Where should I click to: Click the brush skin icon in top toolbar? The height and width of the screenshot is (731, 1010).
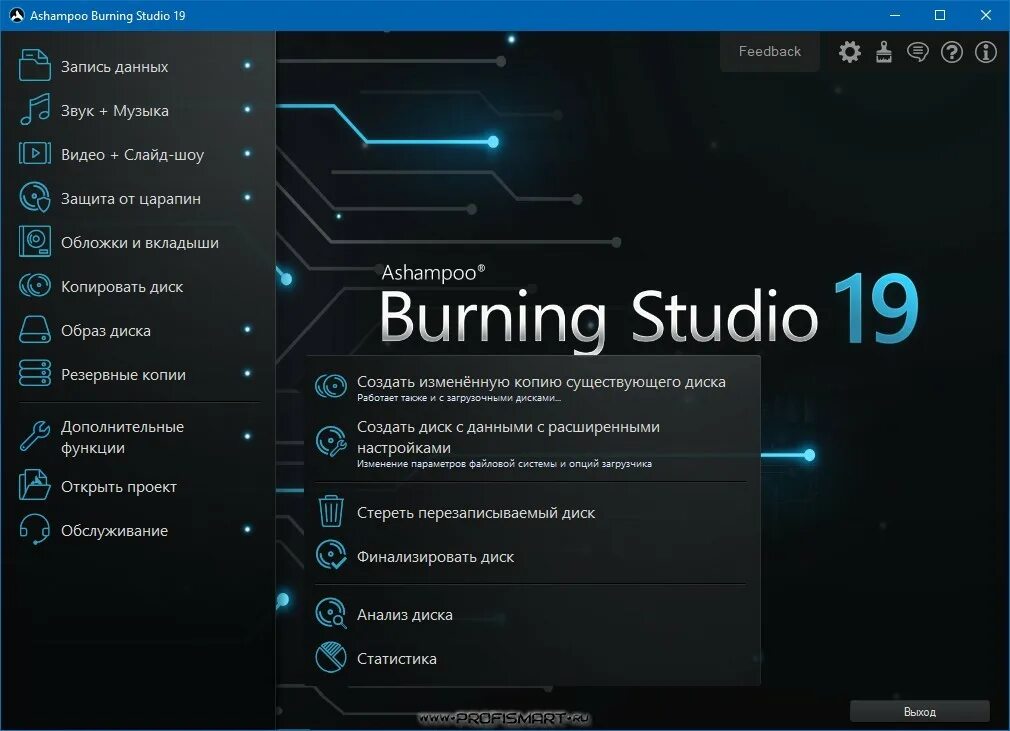884,52
